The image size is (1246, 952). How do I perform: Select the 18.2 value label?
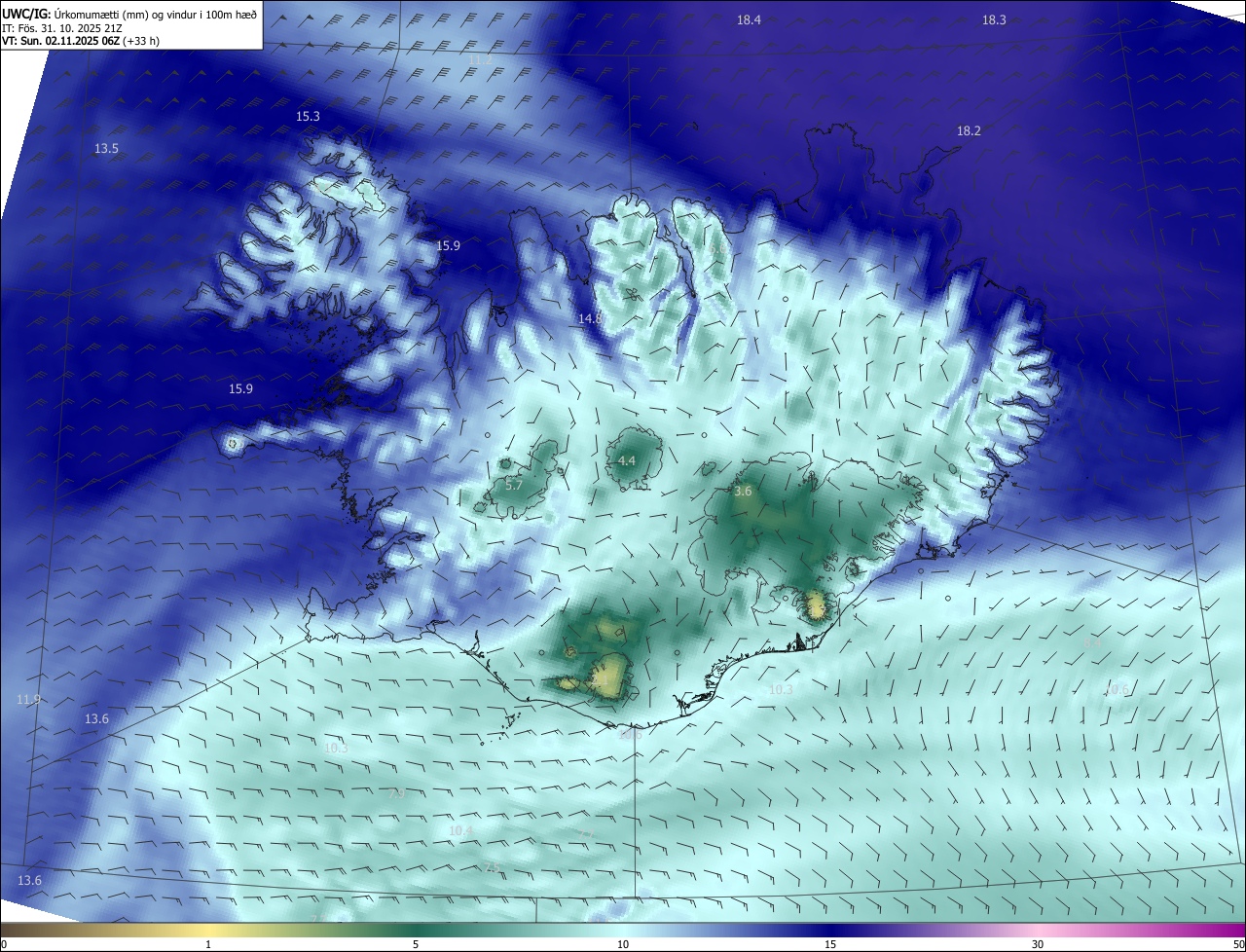pyautogui.click(x=969, y=130)
